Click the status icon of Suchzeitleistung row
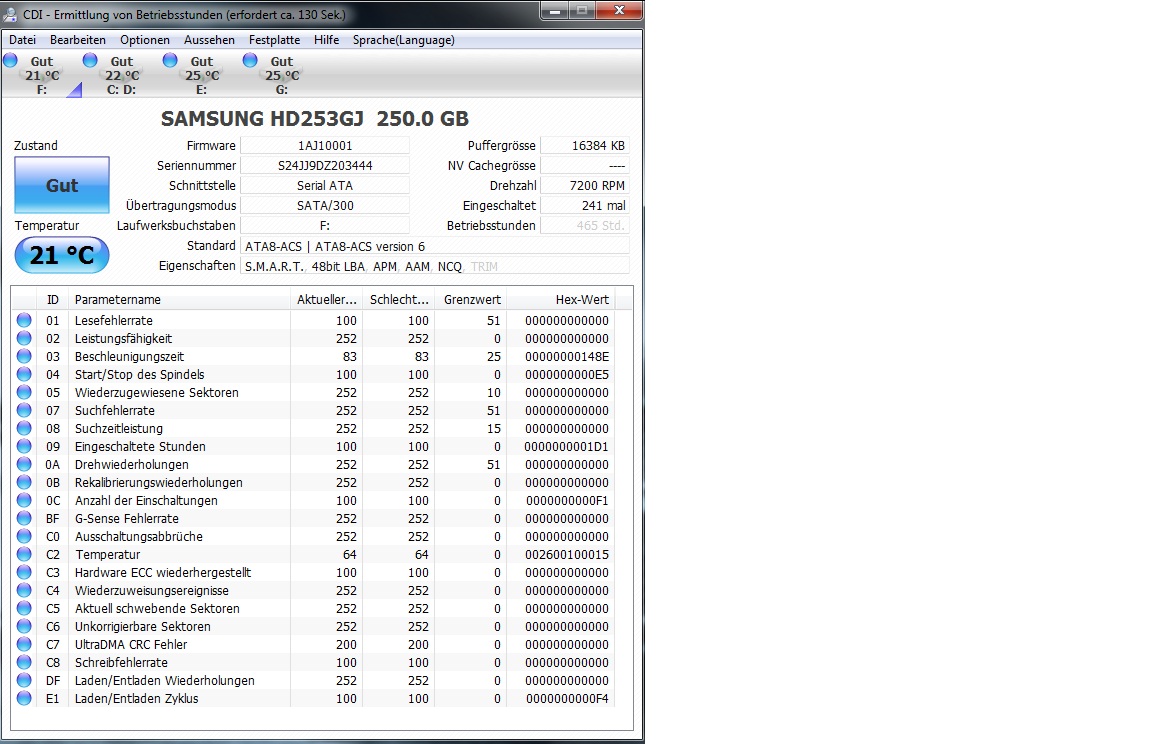The width and height of the screenshot is (1152, 744). (x=24, y=428)
